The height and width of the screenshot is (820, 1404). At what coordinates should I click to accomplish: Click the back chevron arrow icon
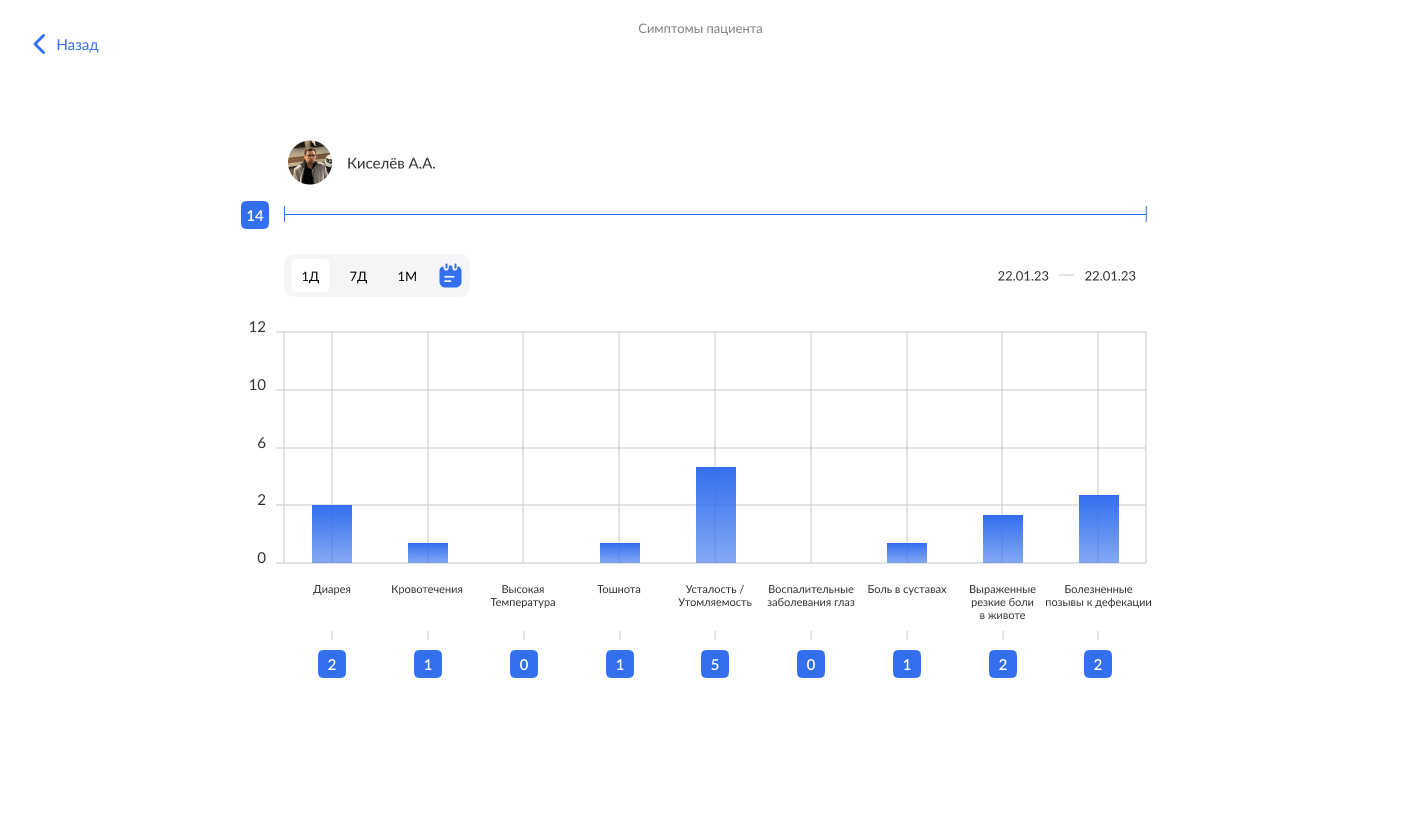pos(40,44)
